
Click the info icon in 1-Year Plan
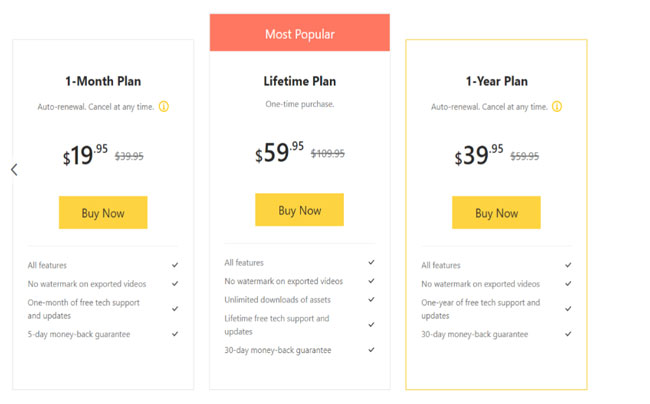pyautogui.click(x=557, y=106)
